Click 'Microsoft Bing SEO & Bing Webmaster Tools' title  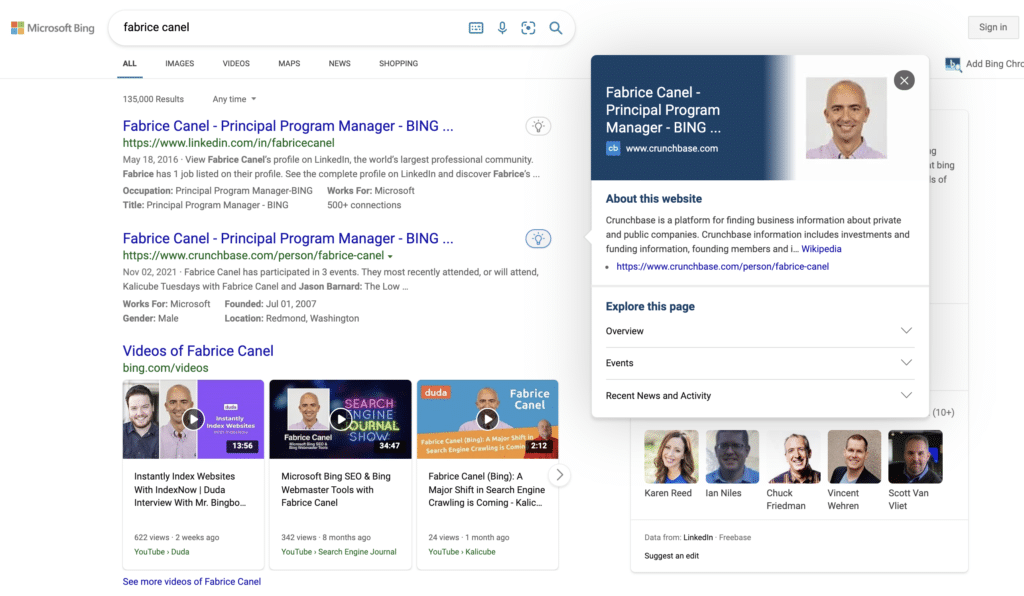336,490
